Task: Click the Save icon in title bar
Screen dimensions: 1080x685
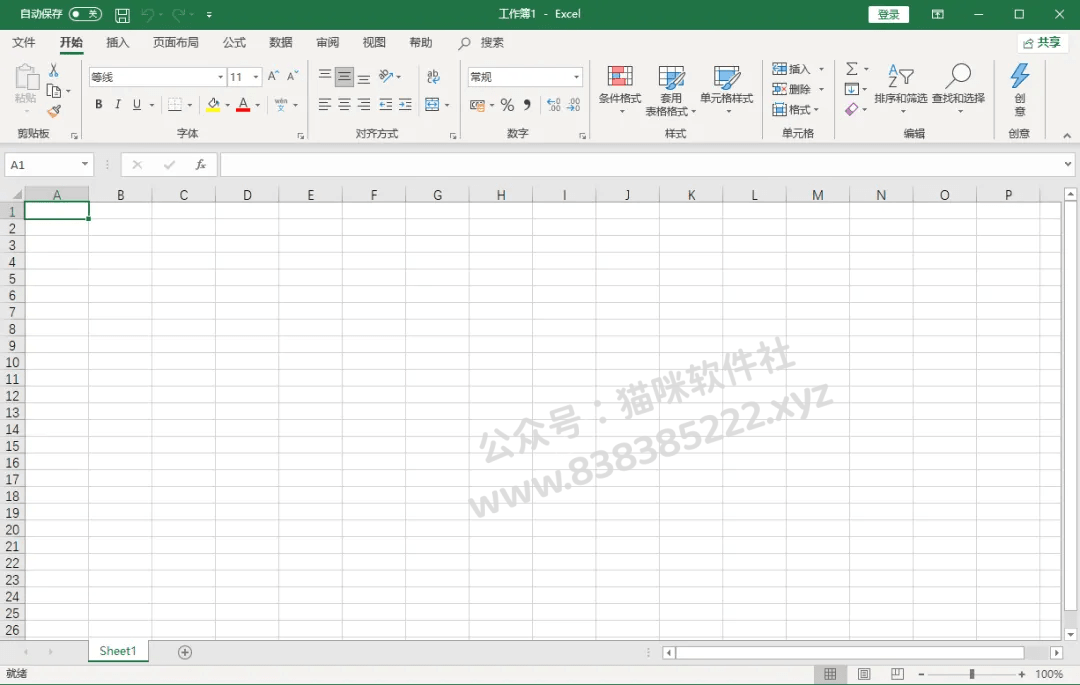Action: click(123, 14)
